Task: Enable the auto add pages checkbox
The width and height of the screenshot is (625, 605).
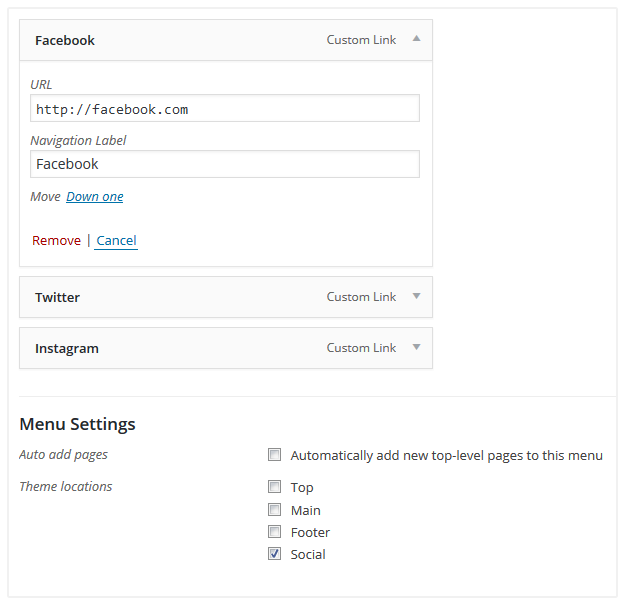Action: [275, 455]
